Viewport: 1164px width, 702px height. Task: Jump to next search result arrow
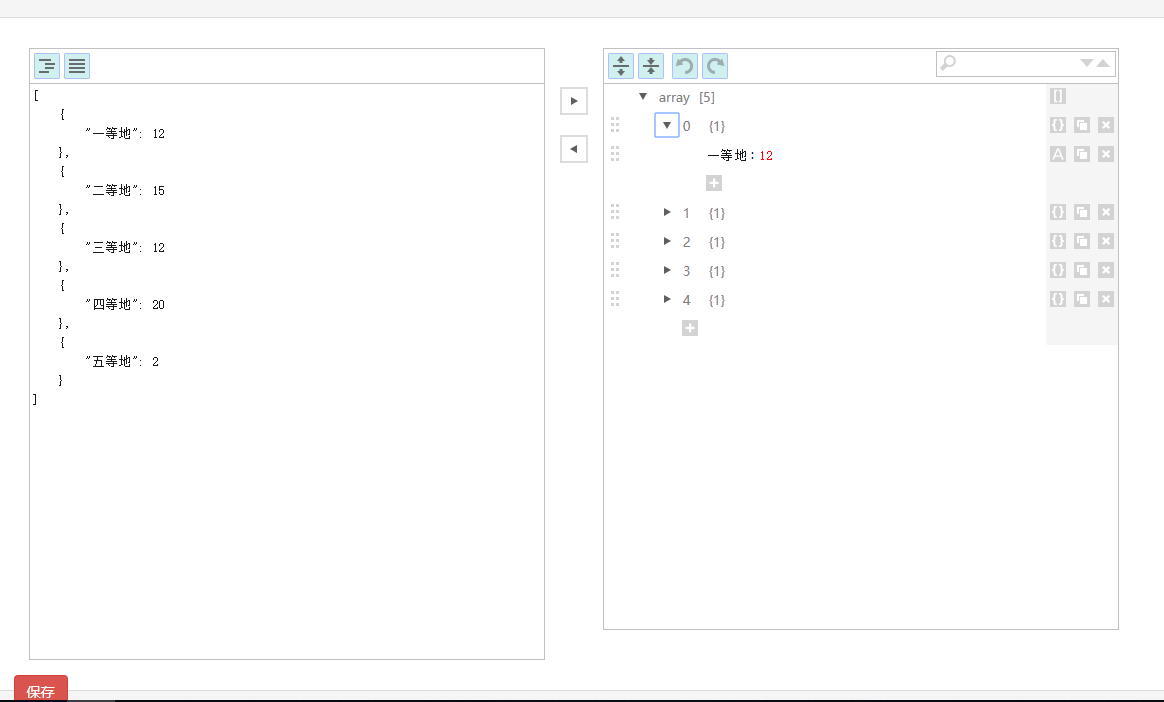pos(1087,63)
